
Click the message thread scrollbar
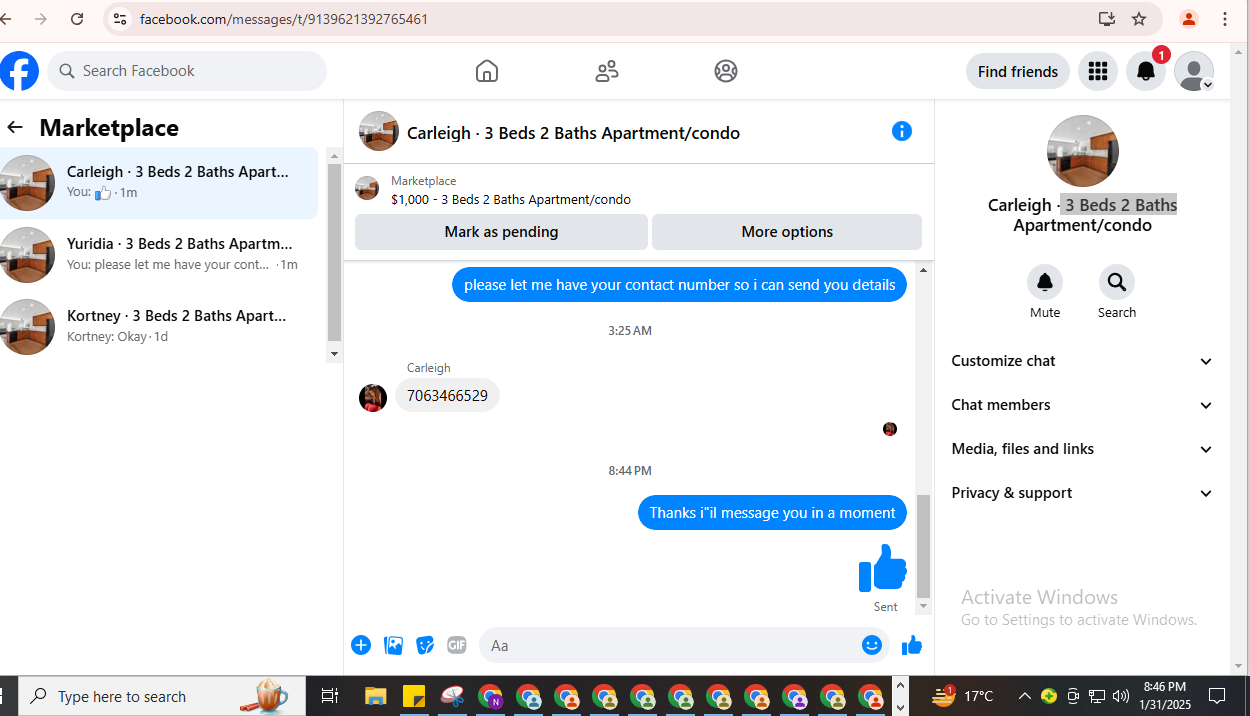tap(923, 545)
